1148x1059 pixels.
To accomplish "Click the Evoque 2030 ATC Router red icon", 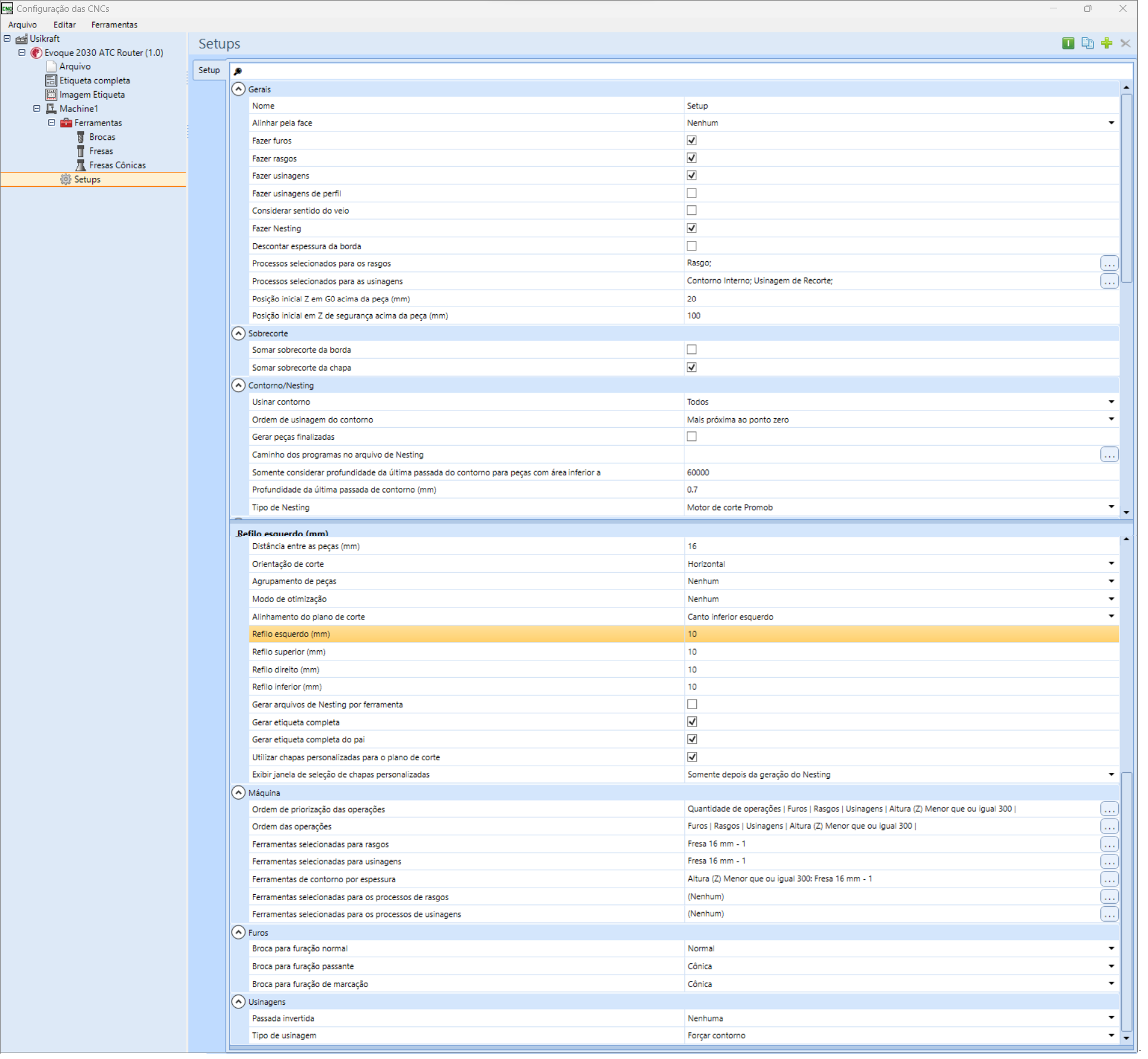I will tap(37, 53).
